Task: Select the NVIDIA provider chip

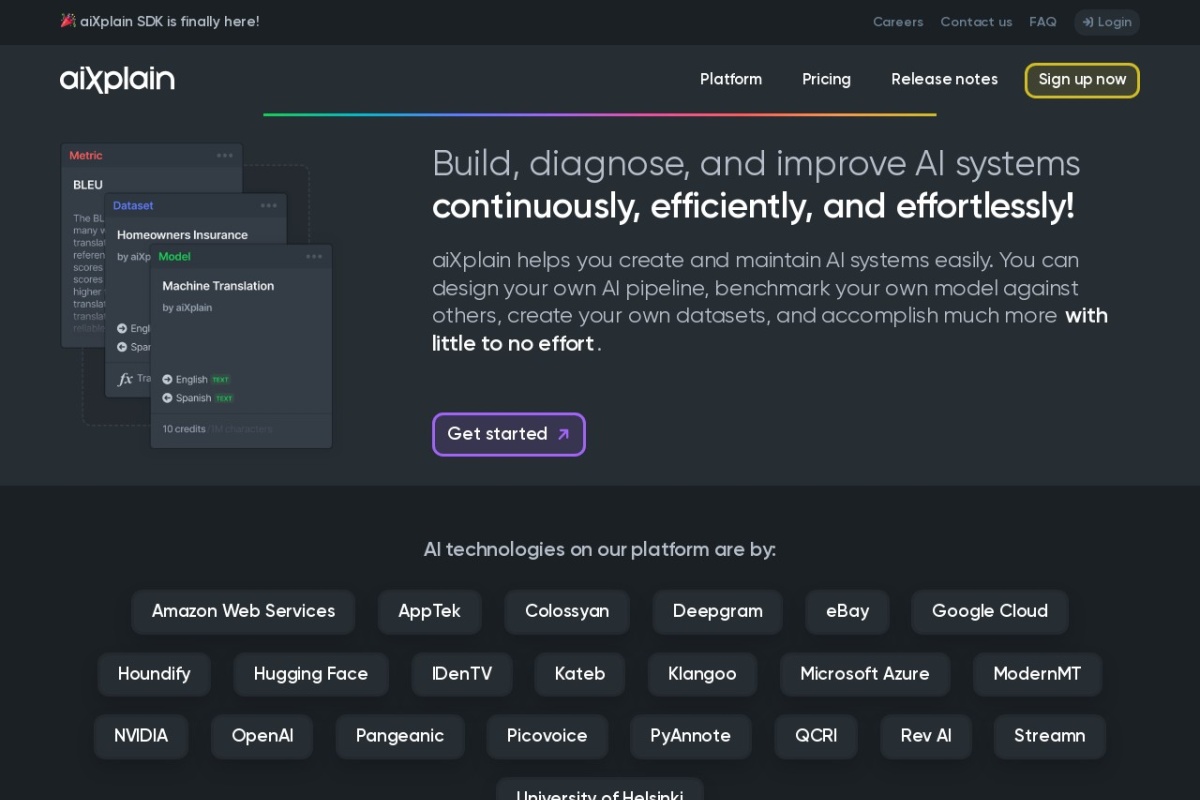Action: tap(141, 736)
